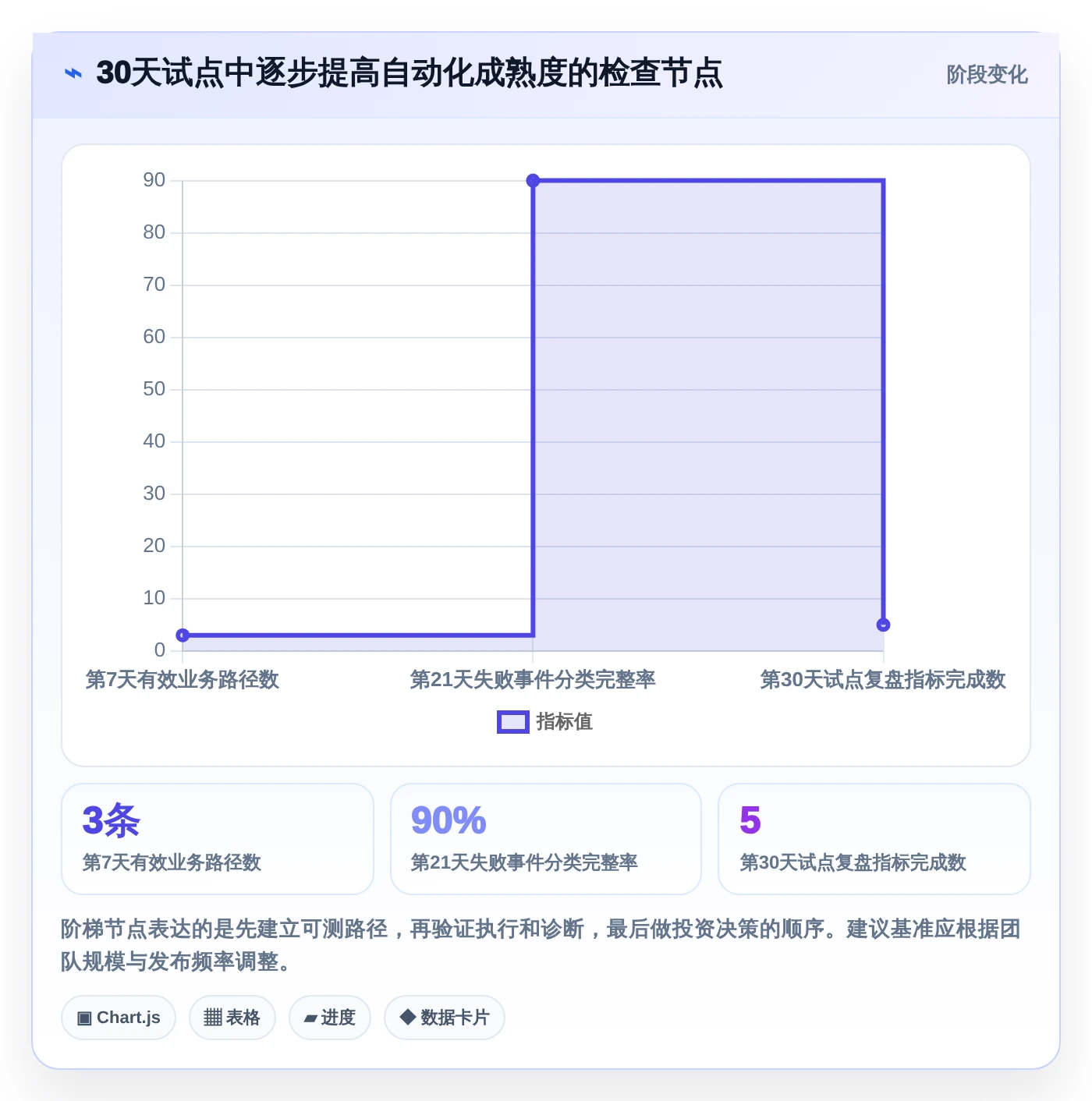Click the bar icon in 进度 chip
Image resolution: width=1092 pixels, height=1101 pixels.
pos(310,1018)
